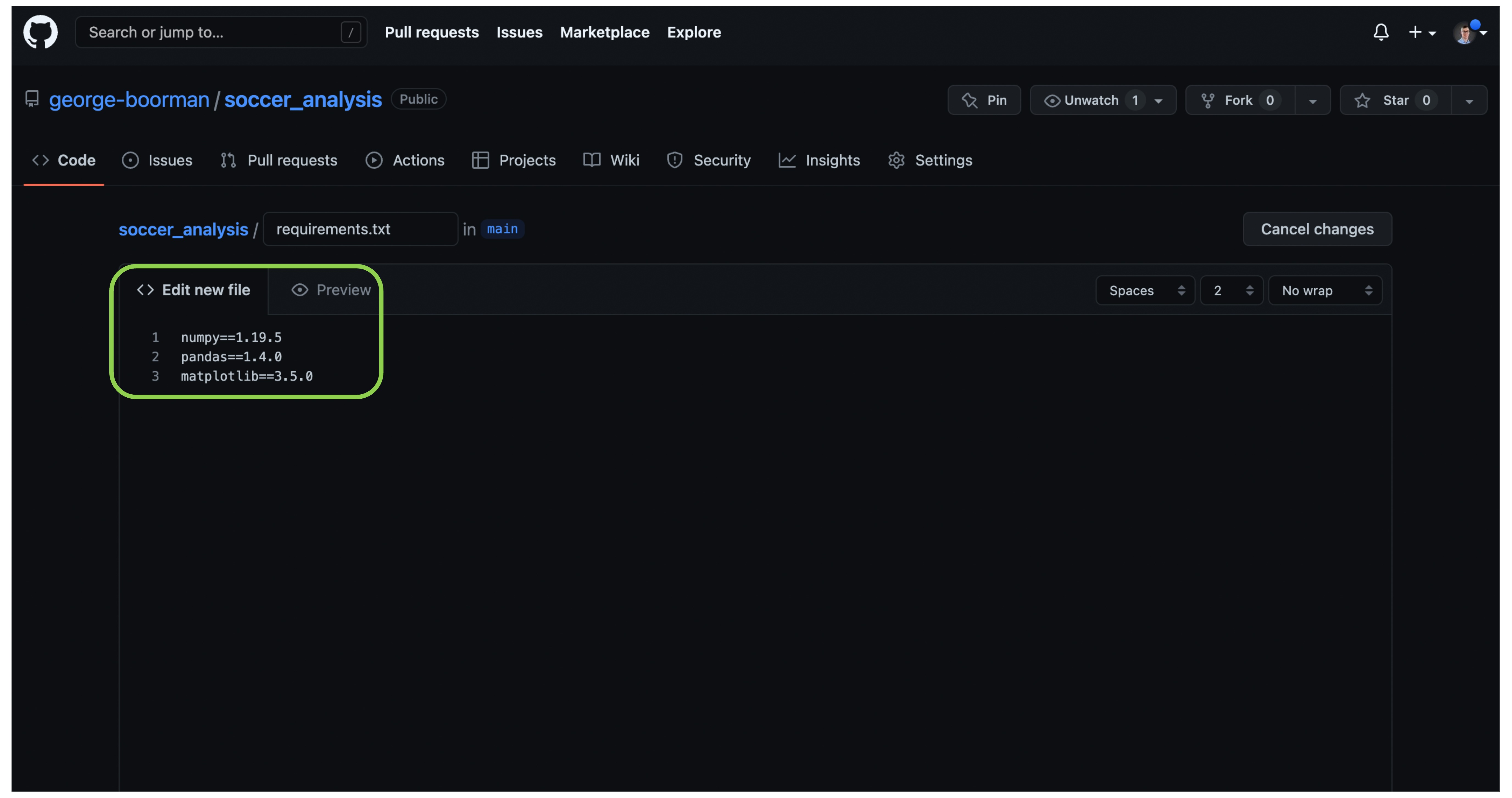Switch to the Preview tab
Image resolution: width=1512 pixels, height=798 pixels.
click(x=331, y=290)
